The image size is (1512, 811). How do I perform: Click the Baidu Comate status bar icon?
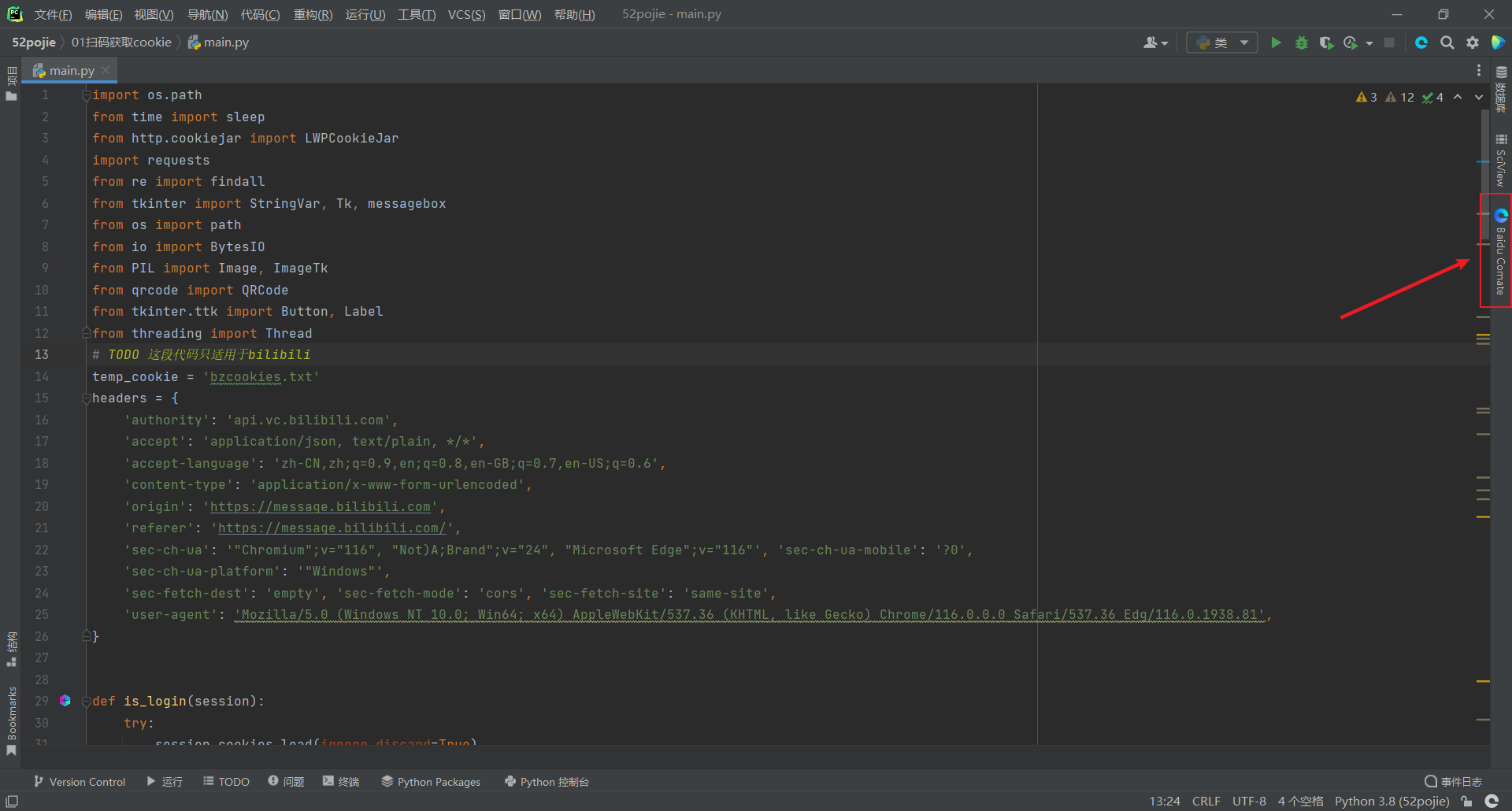pos(1492,801)
